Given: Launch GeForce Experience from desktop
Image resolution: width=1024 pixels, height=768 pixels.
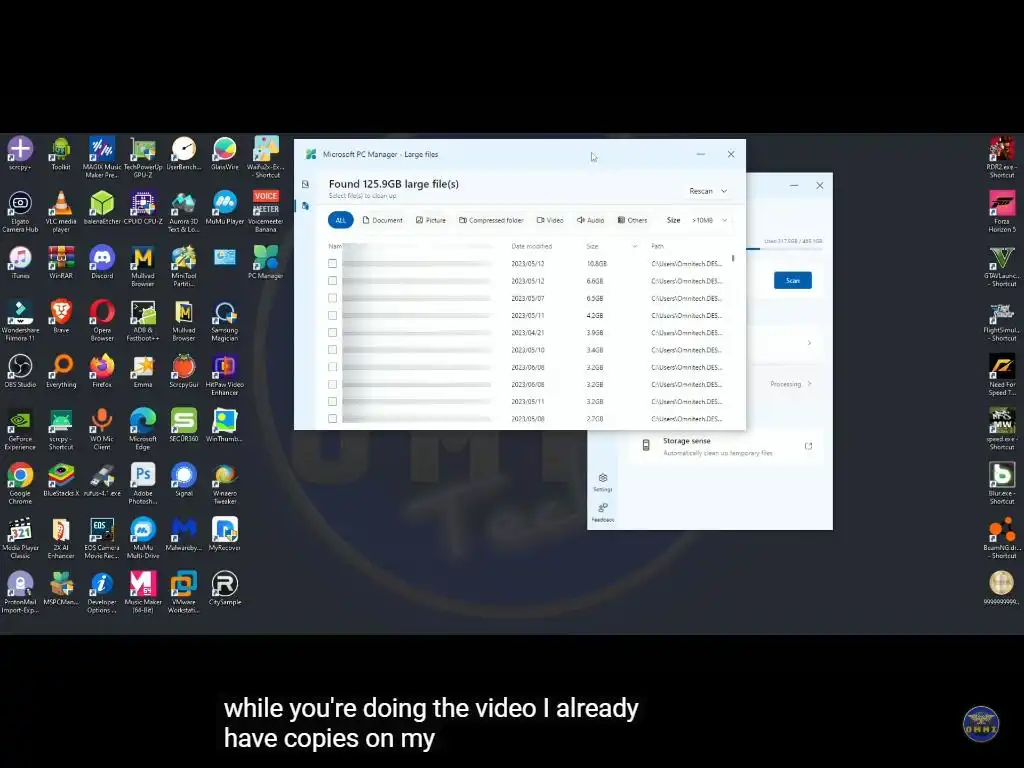Looking at the screenshot, I should click(20, 429).
